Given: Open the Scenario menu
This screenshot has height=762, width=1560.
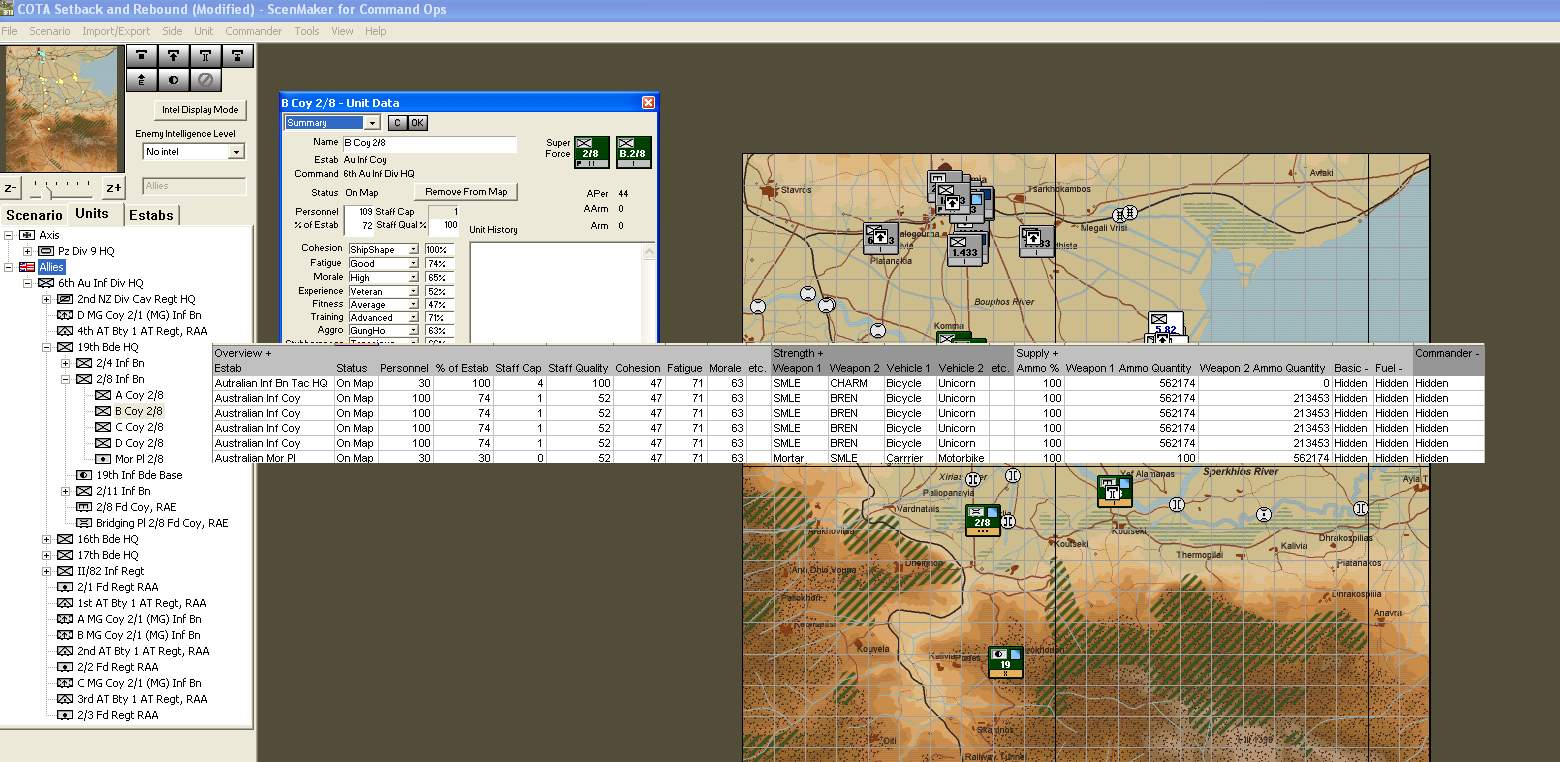Looking at the screenshot, I should [50, 31].
